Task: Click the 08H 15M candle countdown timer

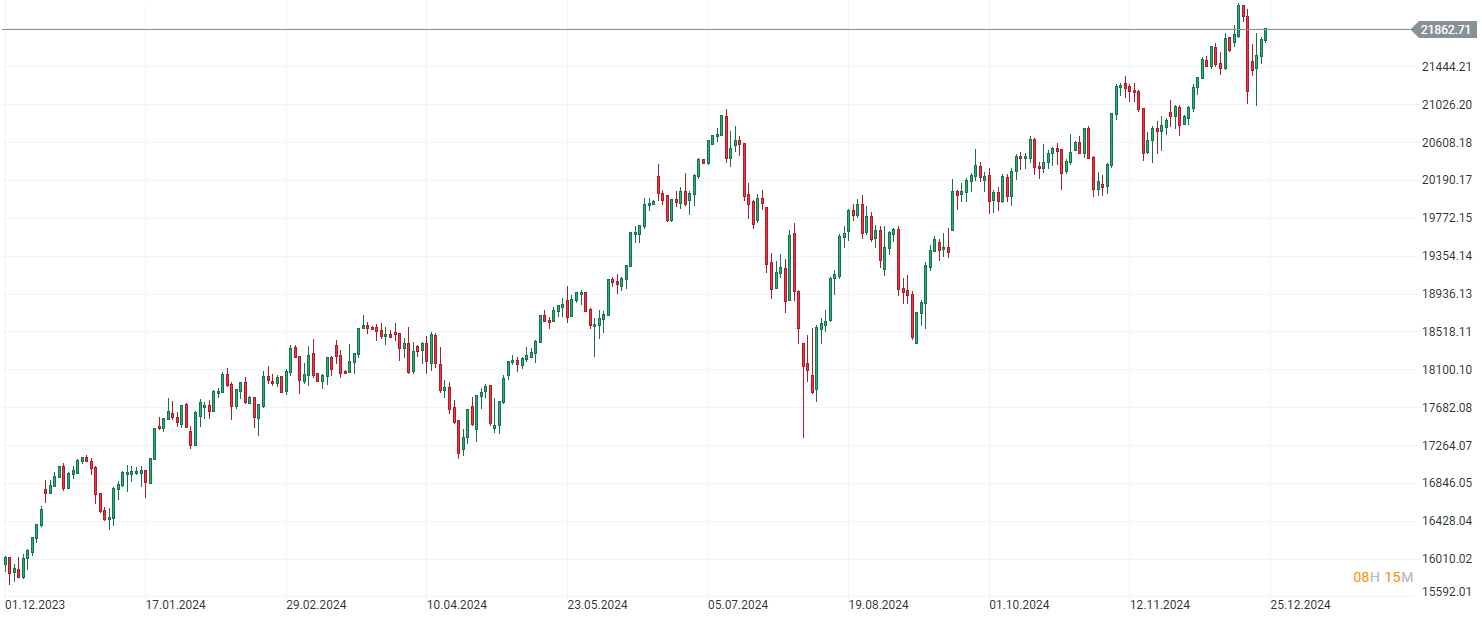Action: [1383, 577]
